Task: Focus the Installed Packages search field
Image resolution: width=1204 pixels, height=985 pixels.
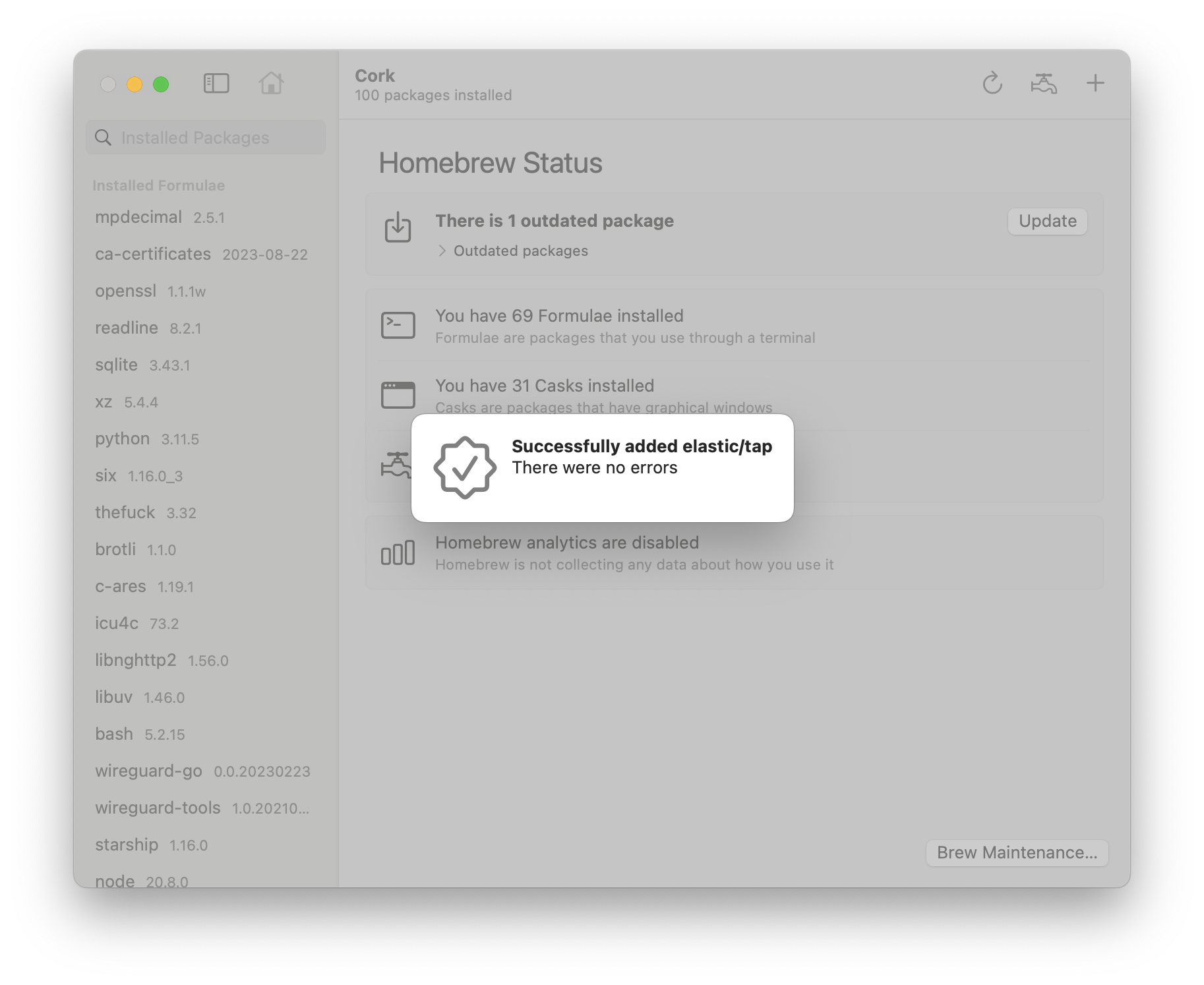Action: [206, 138]
